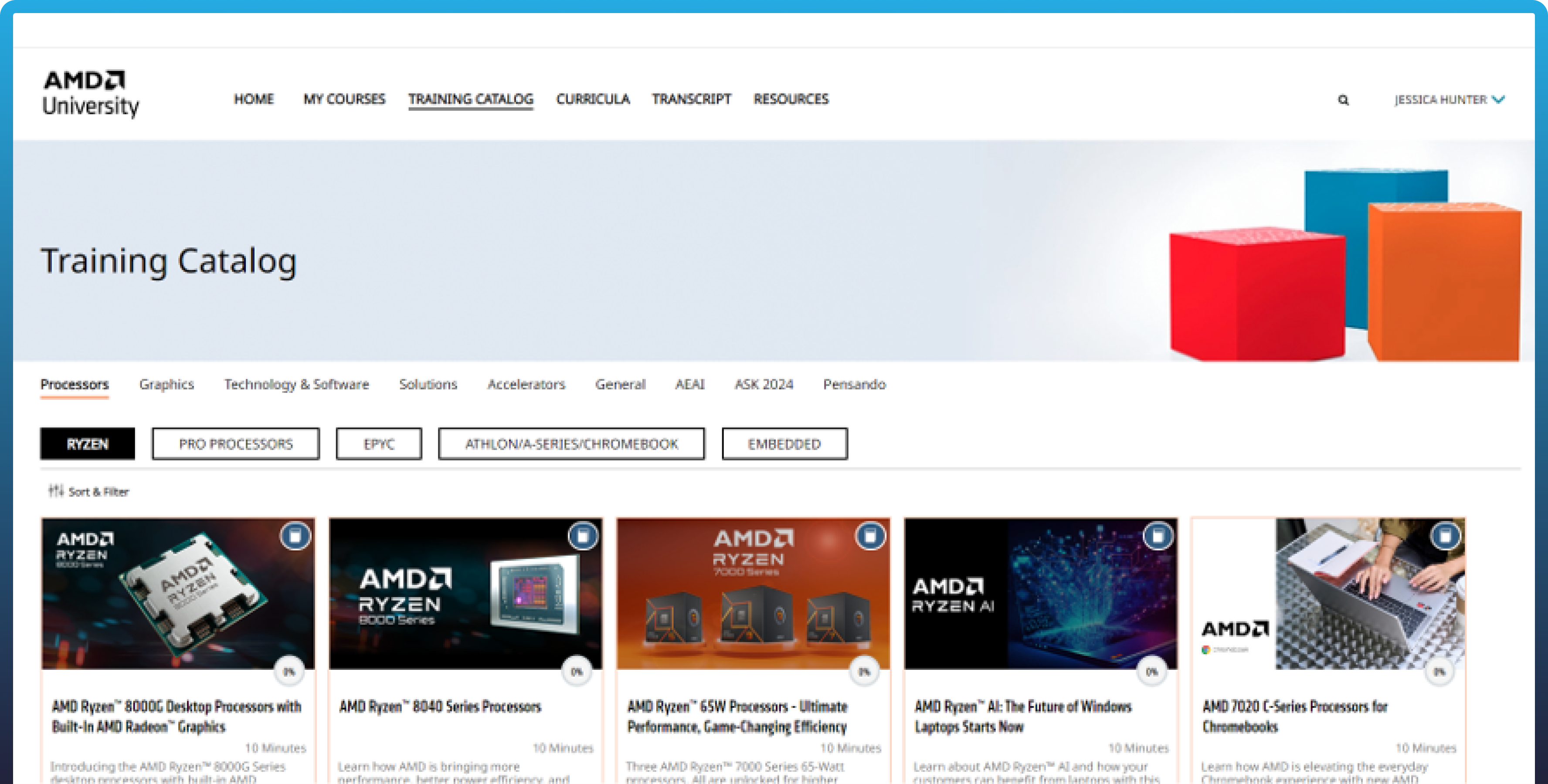The height and width of the screenshot is (784, 1548).
Task: Switch to the General tab
Action: pyautogui.click(x=620, y=385)
